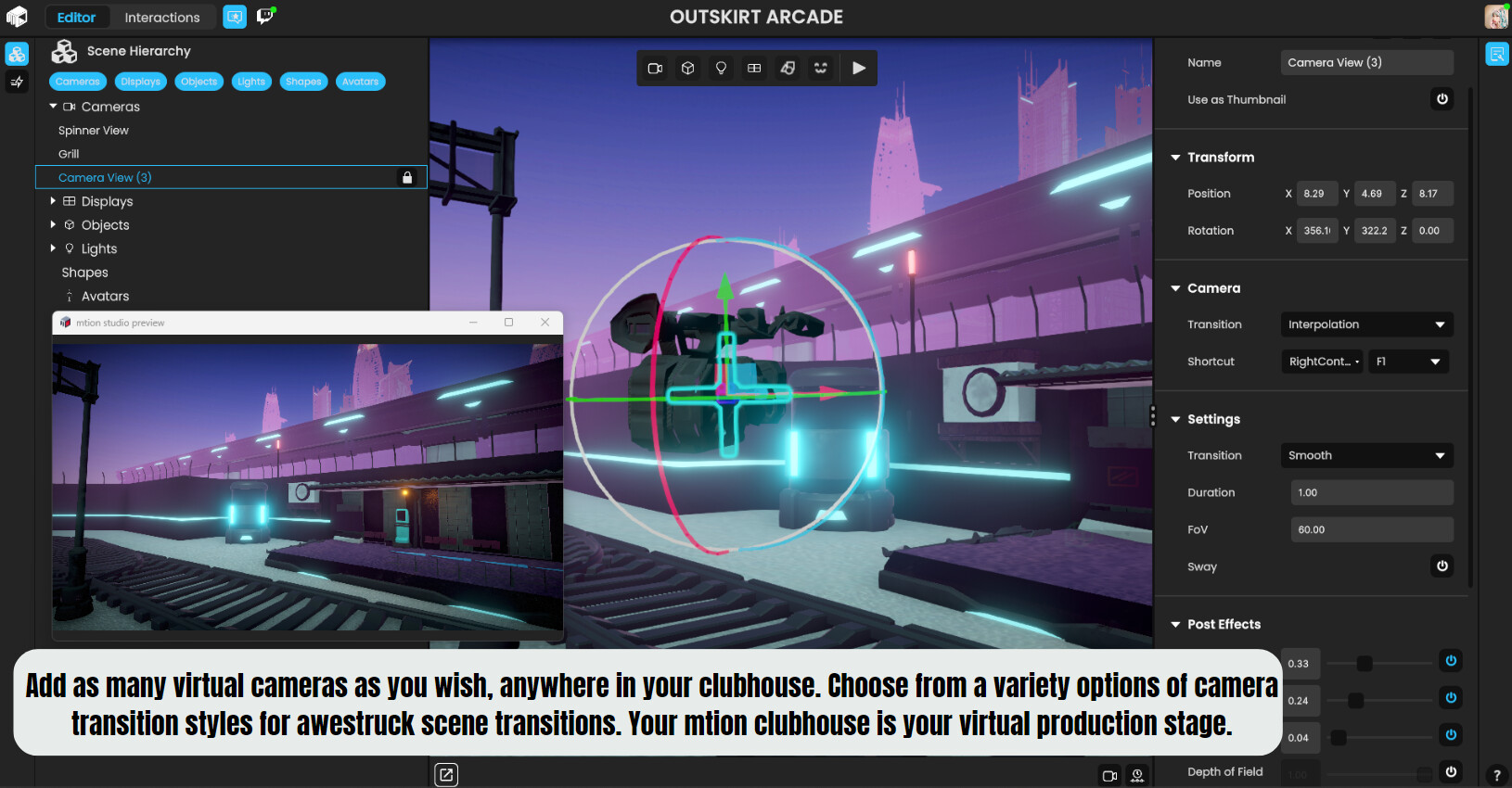This screenshot has width=1512, height=788.
Task: Click the lightning quick-actions icon in left sidebar
Action: (x=17, y=83)
